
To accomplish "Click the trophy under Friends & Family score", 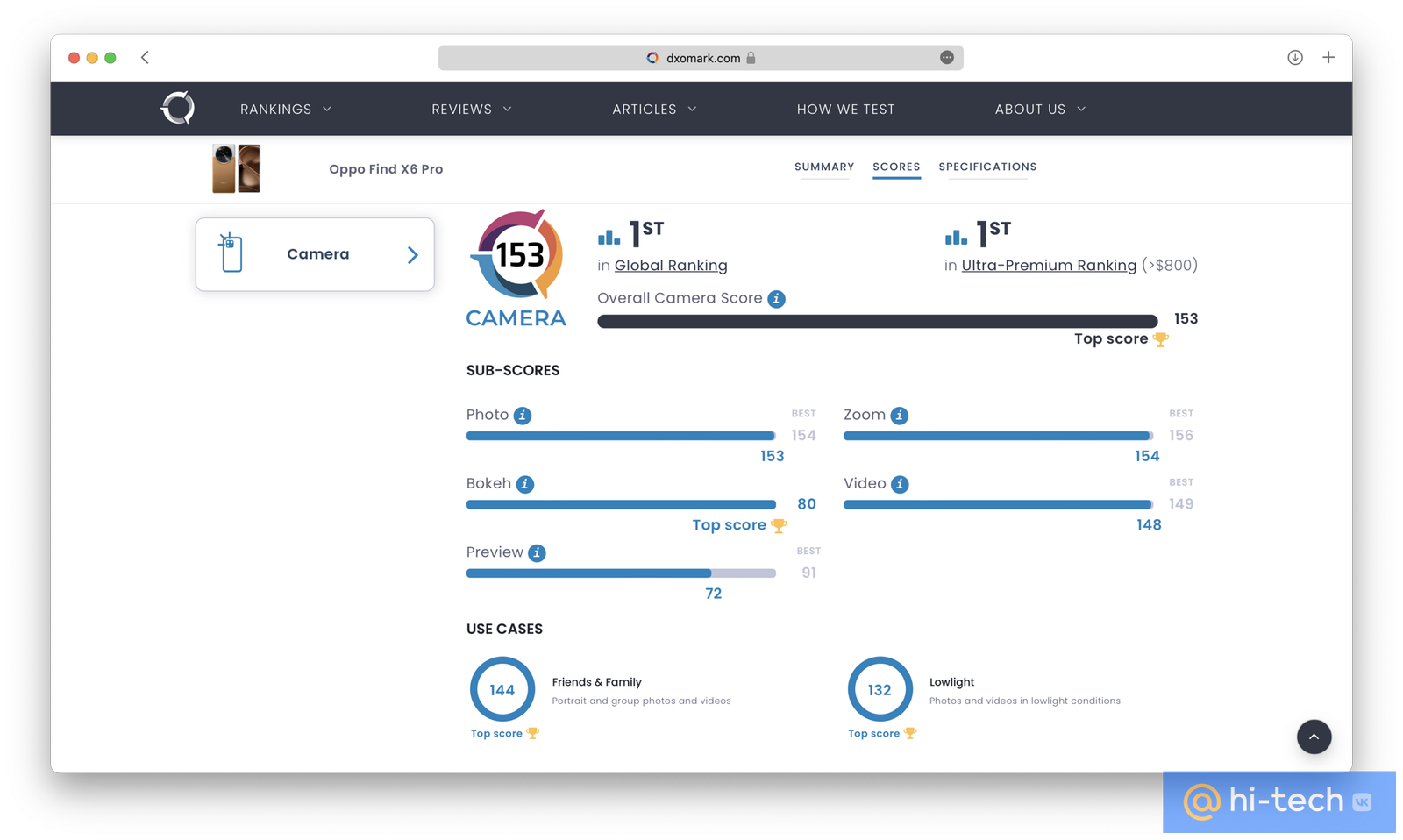I will (533, 733).
